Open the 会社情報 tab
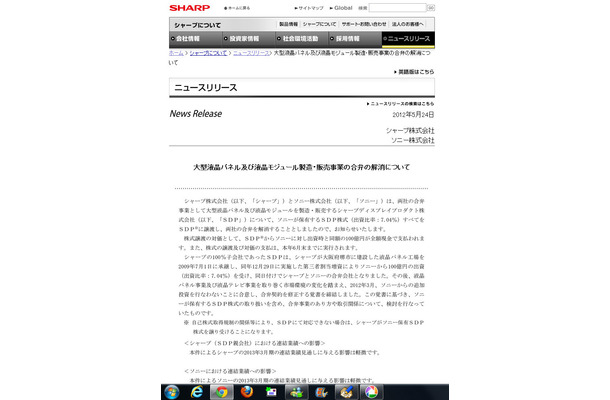Screen dimensions: 610x400 pyautogui.click(x=196, y=39)
